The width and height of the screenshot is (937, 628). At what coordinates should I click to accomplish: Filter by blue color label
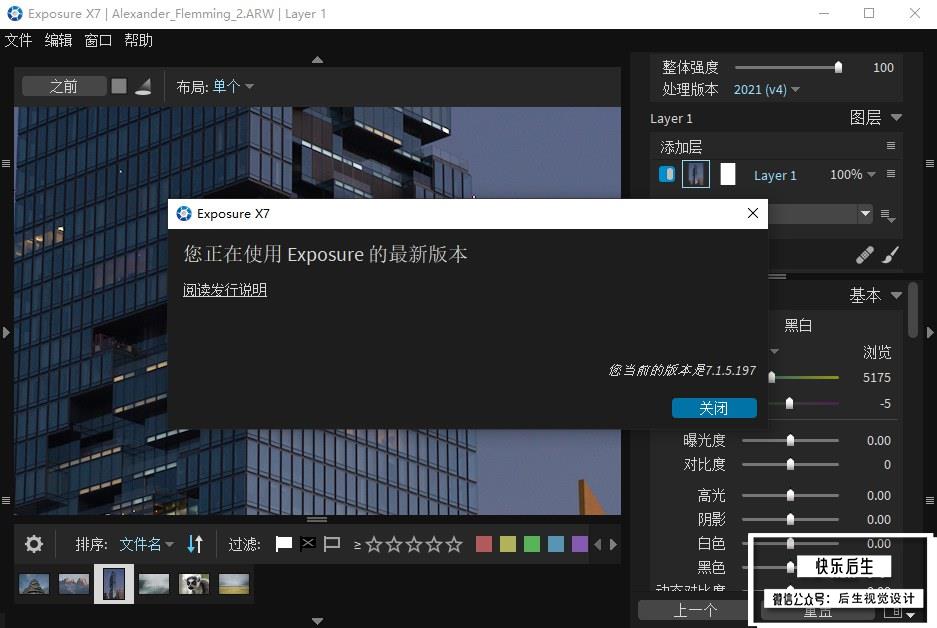556,544
